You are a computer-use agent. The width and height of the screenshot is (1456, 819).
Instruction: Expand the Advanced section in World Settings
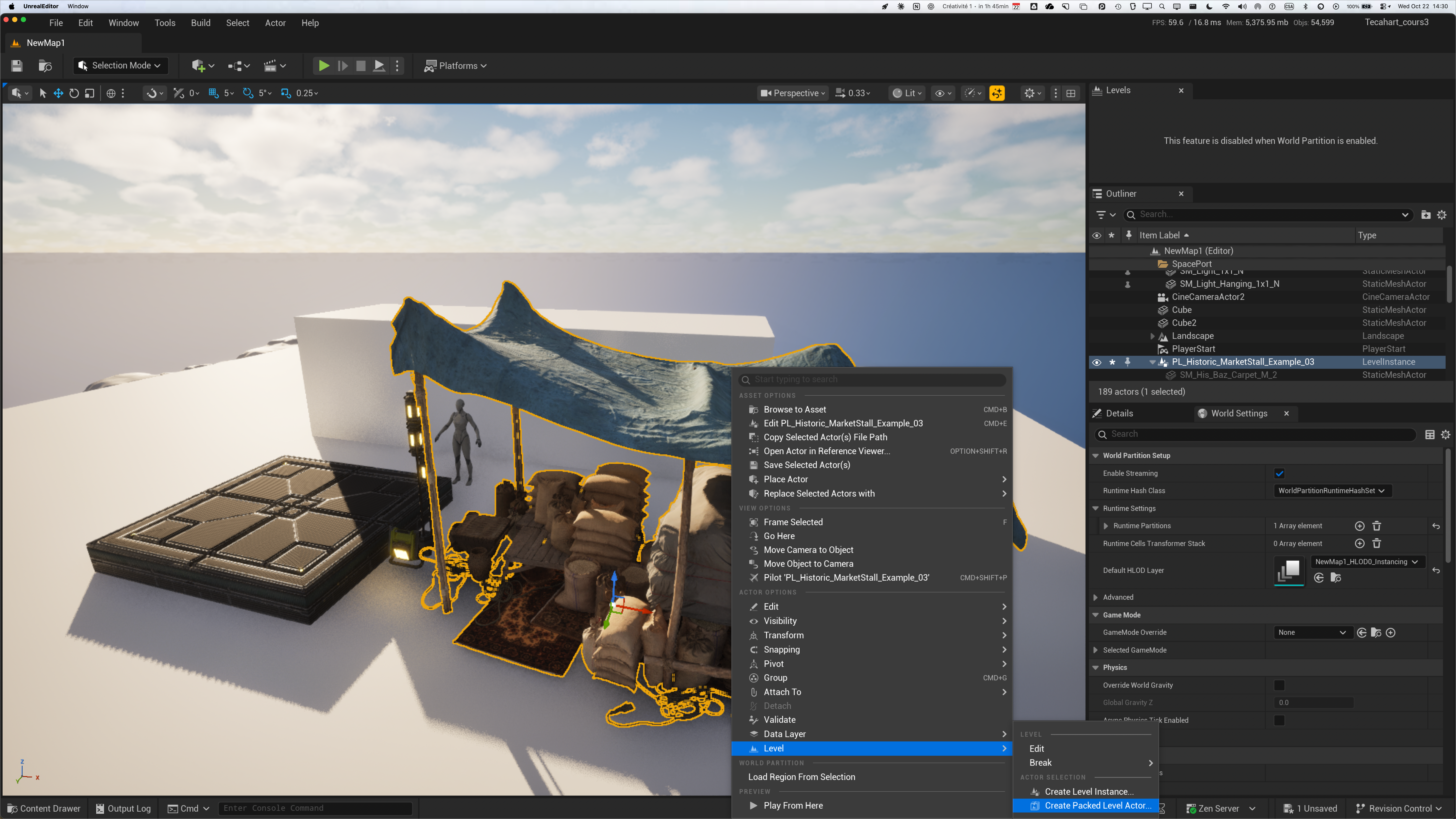1096,597
